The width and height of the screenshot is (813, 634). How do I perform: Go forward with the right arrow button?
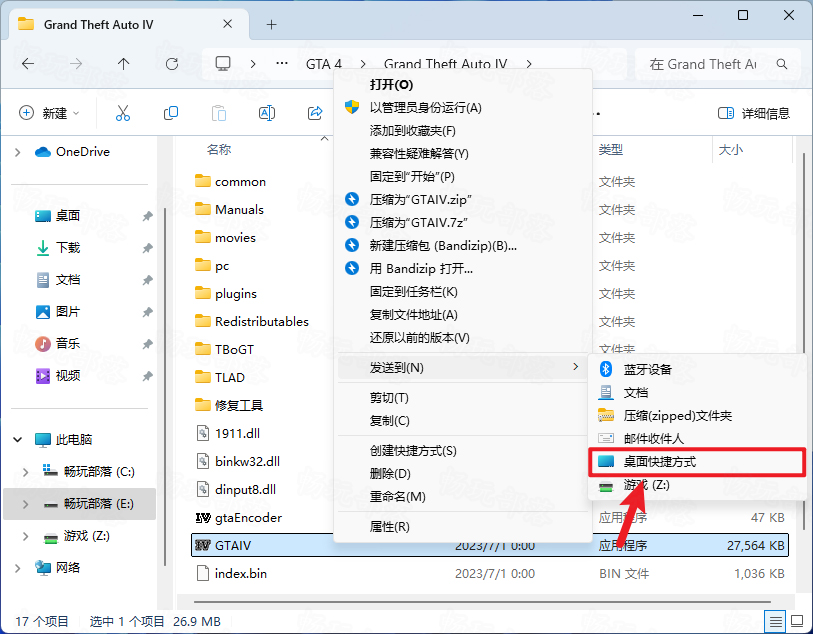pyautogui.click(x=76, y=64)
